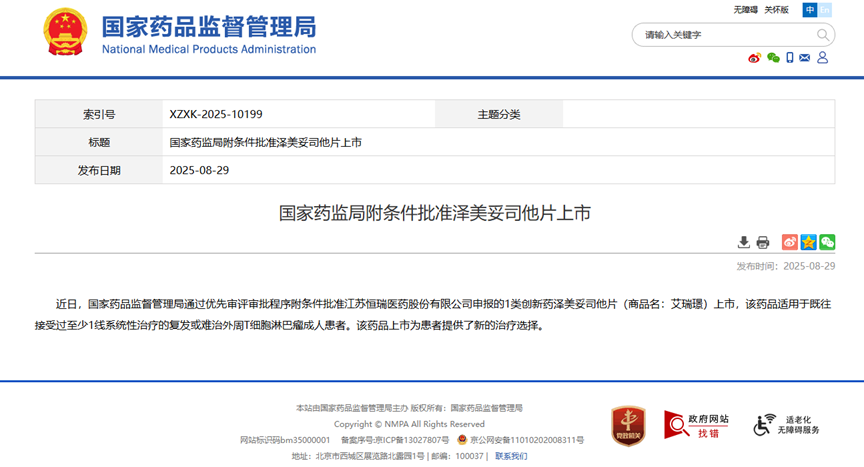Share article to Weibo
Viewport: 864px width, 467px height.
790,242
